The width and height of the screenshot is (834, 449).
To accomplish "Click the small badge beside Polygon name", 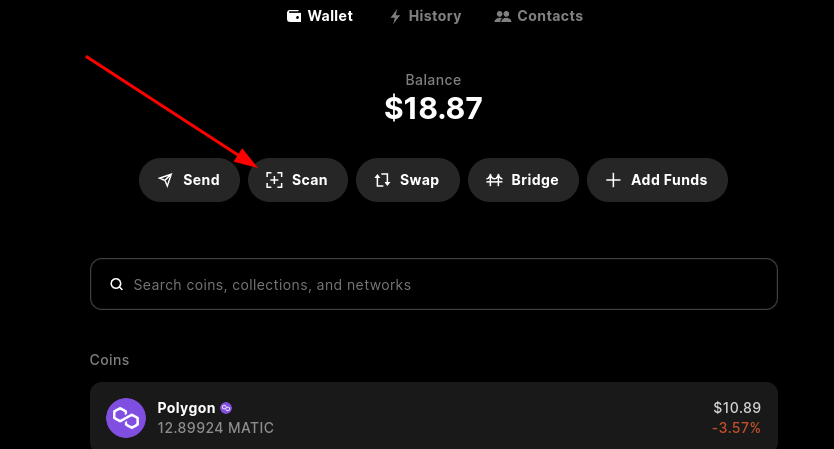I will coord(226,408).
